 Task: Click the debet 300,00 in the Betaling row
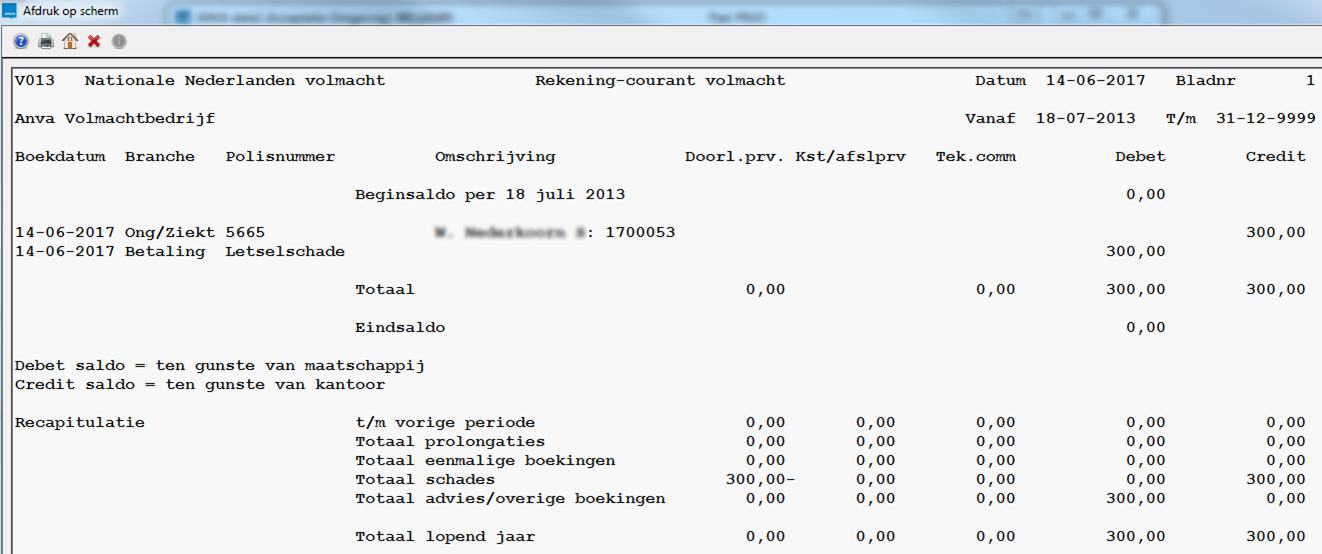coord(1135,251)
